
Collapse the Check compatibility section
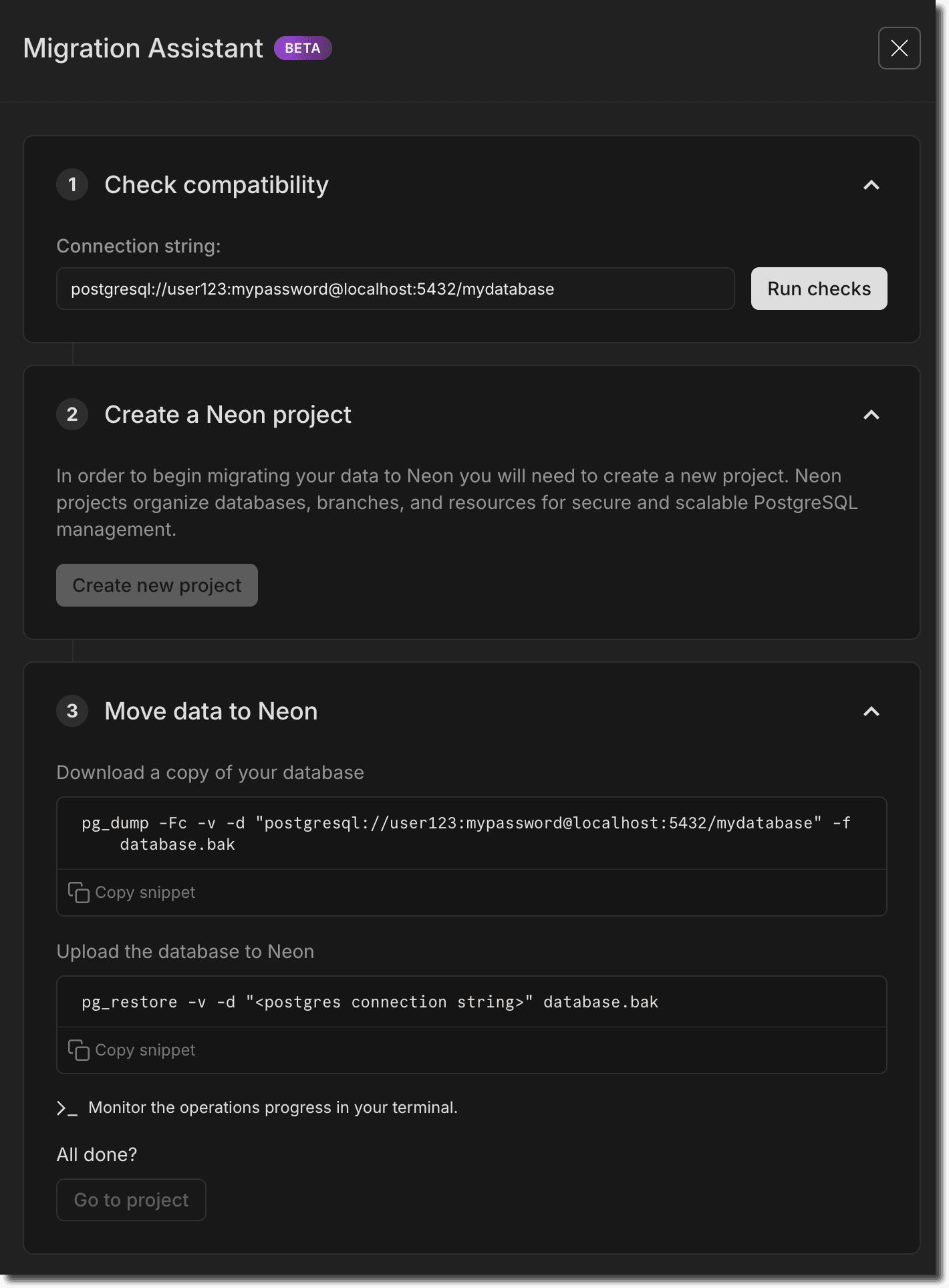tap(871, 185)
